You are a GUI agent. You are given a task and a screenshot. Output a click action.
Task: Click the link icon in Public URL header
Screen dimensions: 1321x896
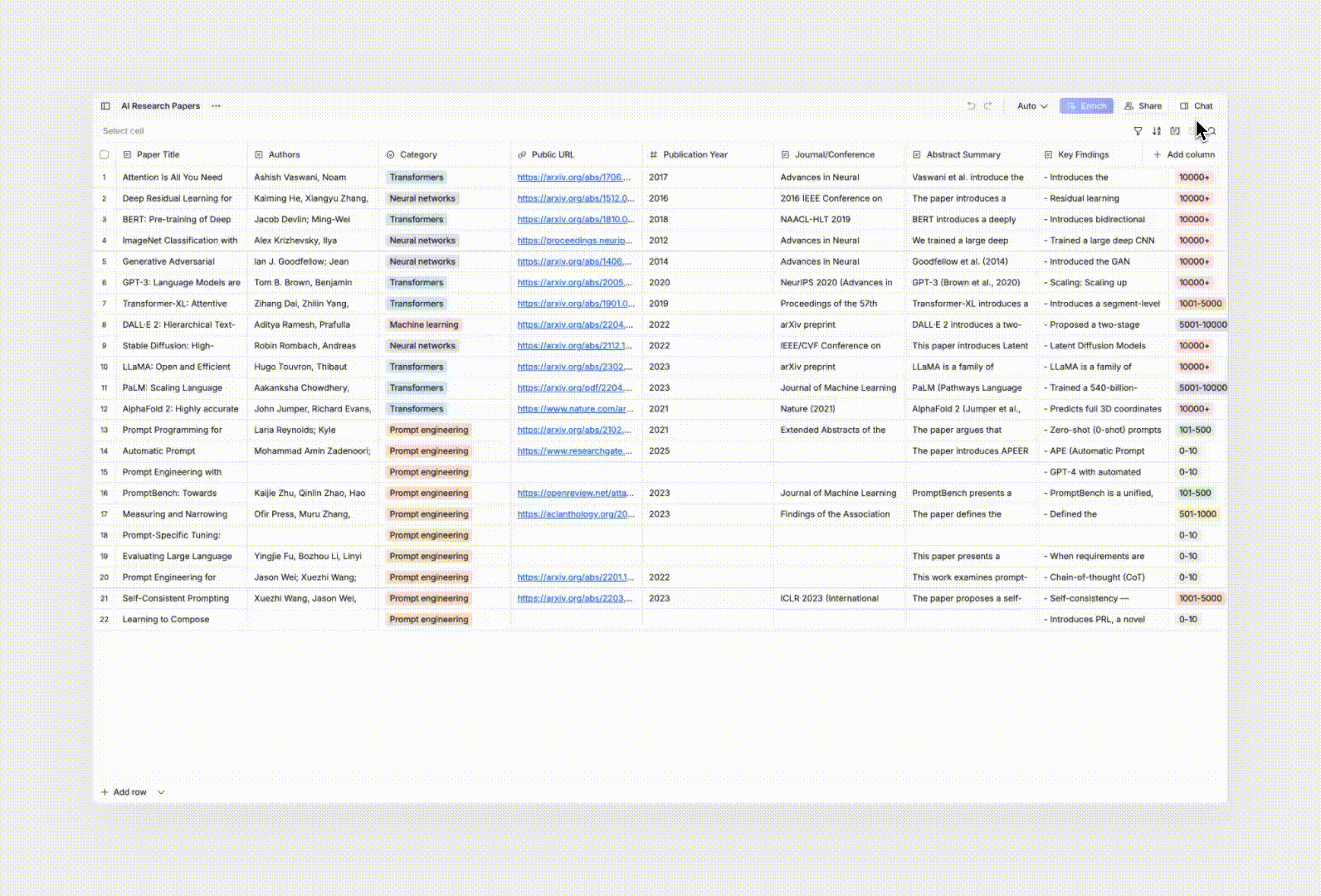point(522,154)
